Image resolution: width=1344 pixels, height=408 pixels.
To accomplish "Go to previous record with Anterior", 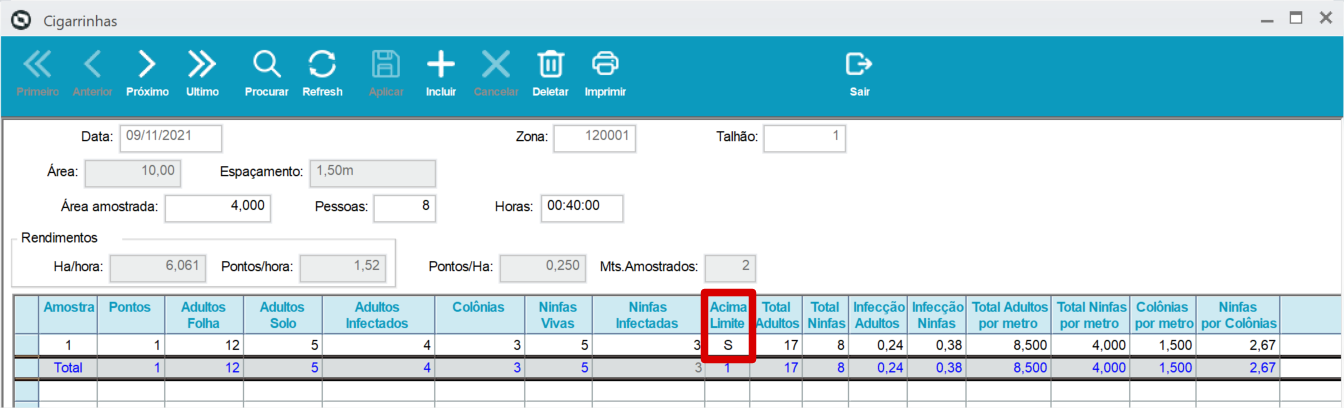I will coord(92,73).
